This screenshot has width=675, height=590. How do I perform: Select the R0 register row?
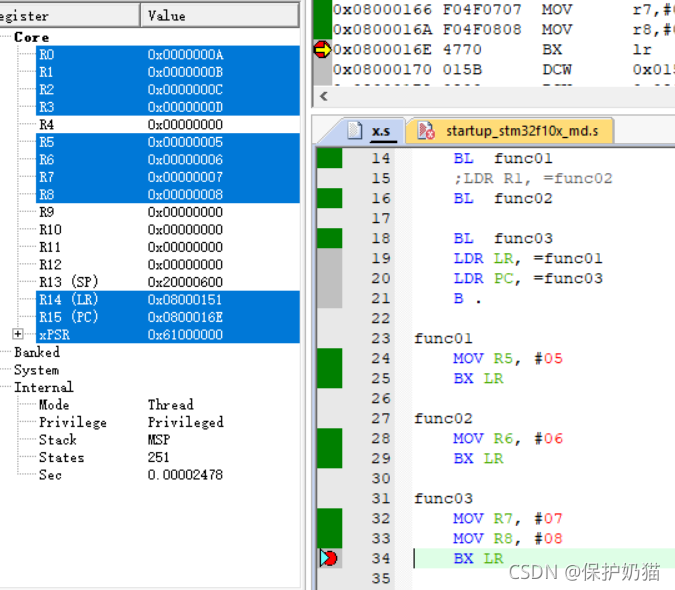(x=168, y=55)
